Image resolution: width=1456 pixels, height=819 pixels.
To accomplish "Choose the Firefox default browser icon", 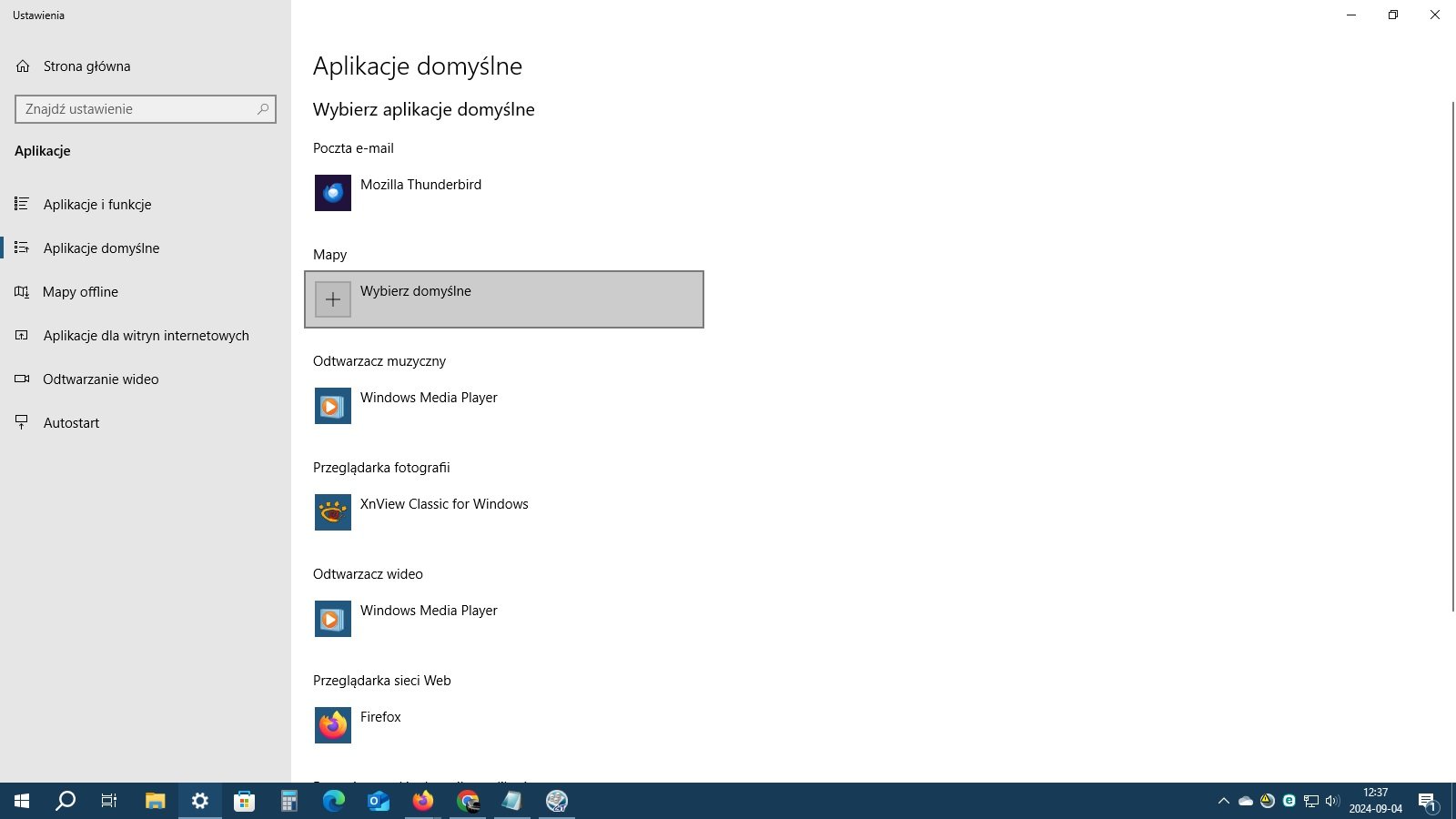I will [x=333, y=725].
